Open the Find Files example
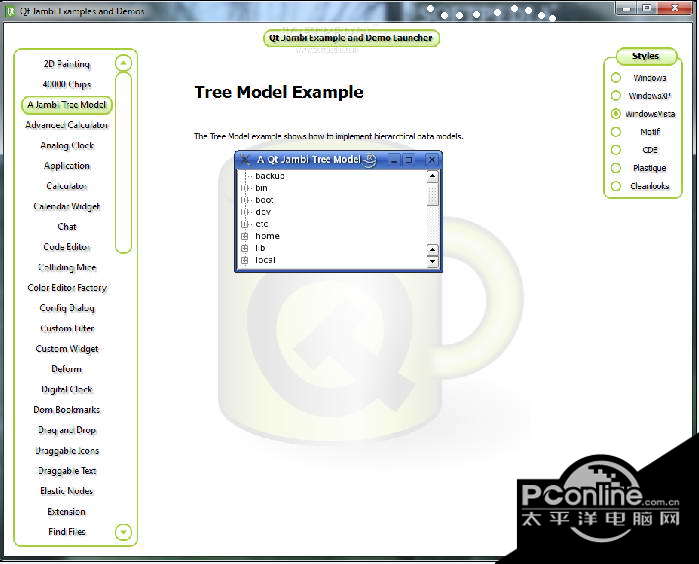Screen dimensions: 699x564 click(67, 532)
